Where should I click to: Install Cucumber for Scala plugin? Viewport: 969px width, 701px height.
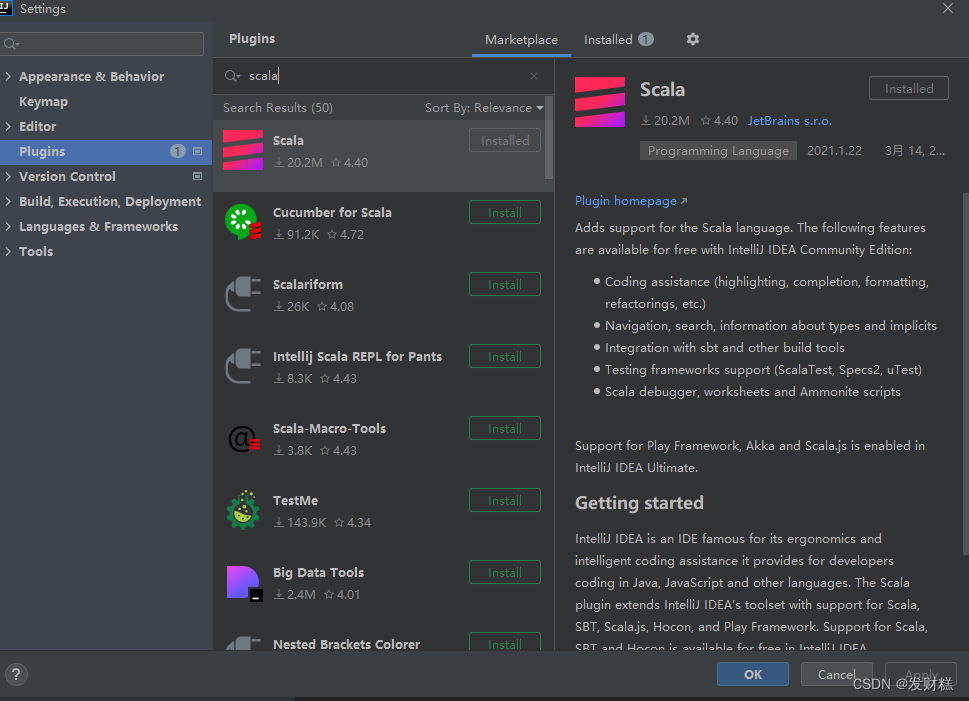pos(505,213)
